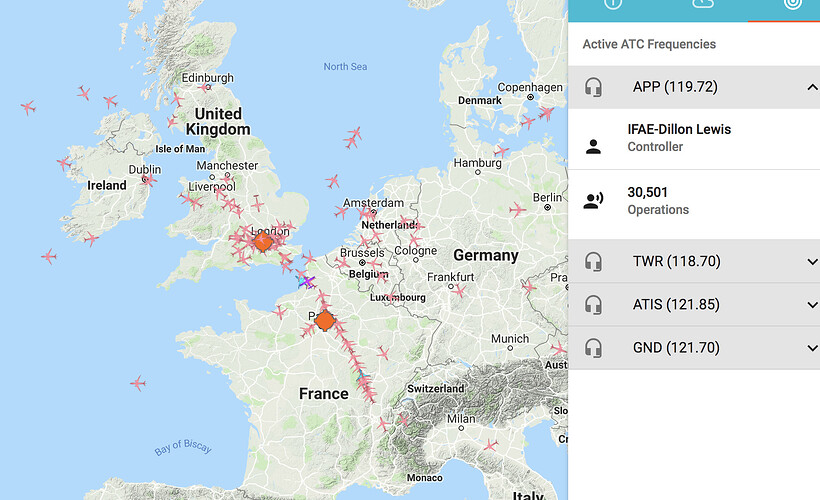Image resolution: width=820 pixels, height=500 pixels.
Task: Click the headset icon beside GND (121.70)
Action: [x=593, y=348]
